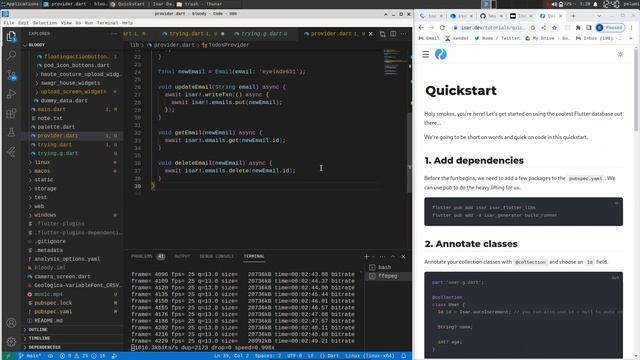
Task: Open the Extensions view
Action: pos(11,113)
